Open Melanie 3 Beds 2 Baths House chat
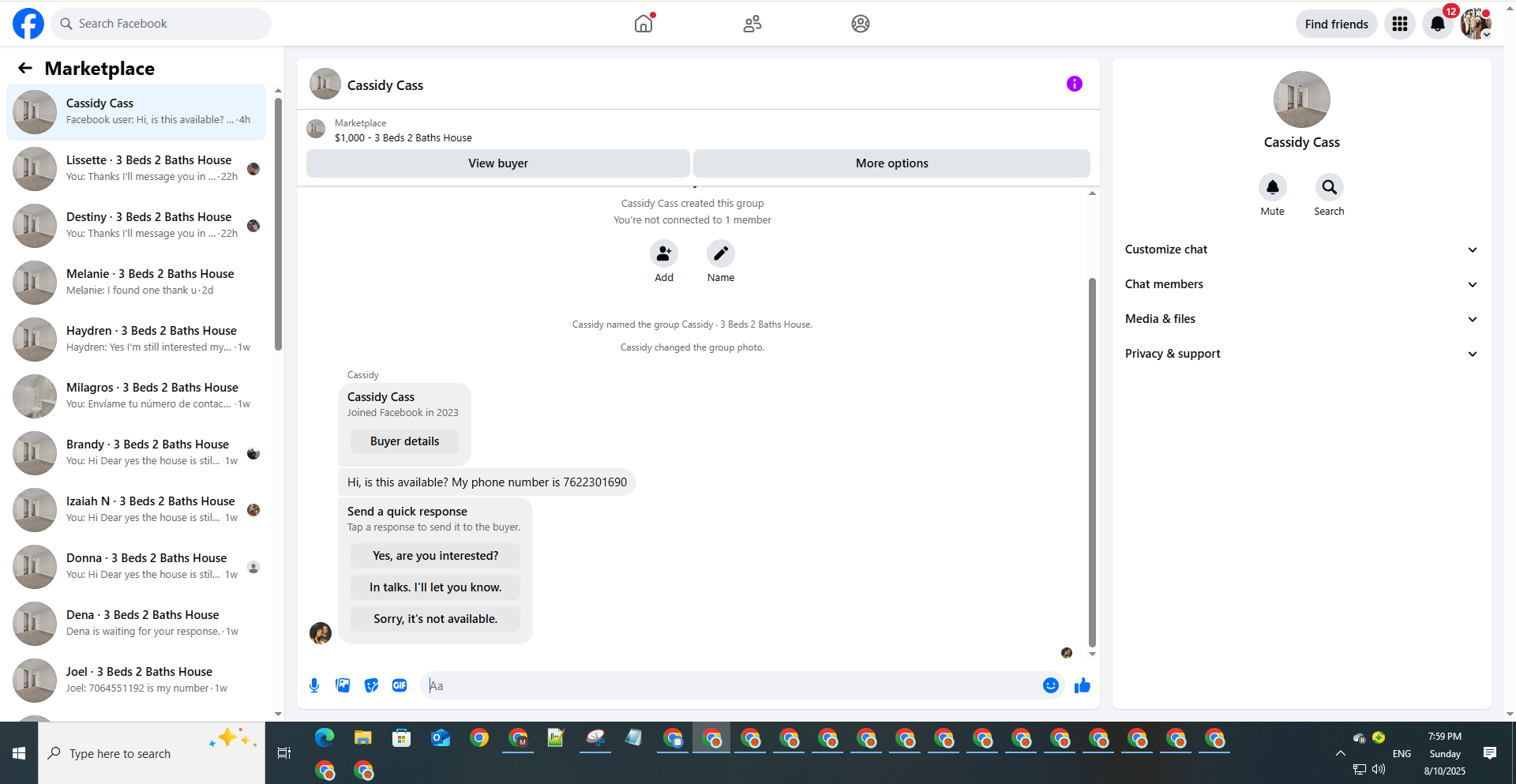Image resolution: width=1516 pixels, height=784 pixels. [x=136, y=283]
